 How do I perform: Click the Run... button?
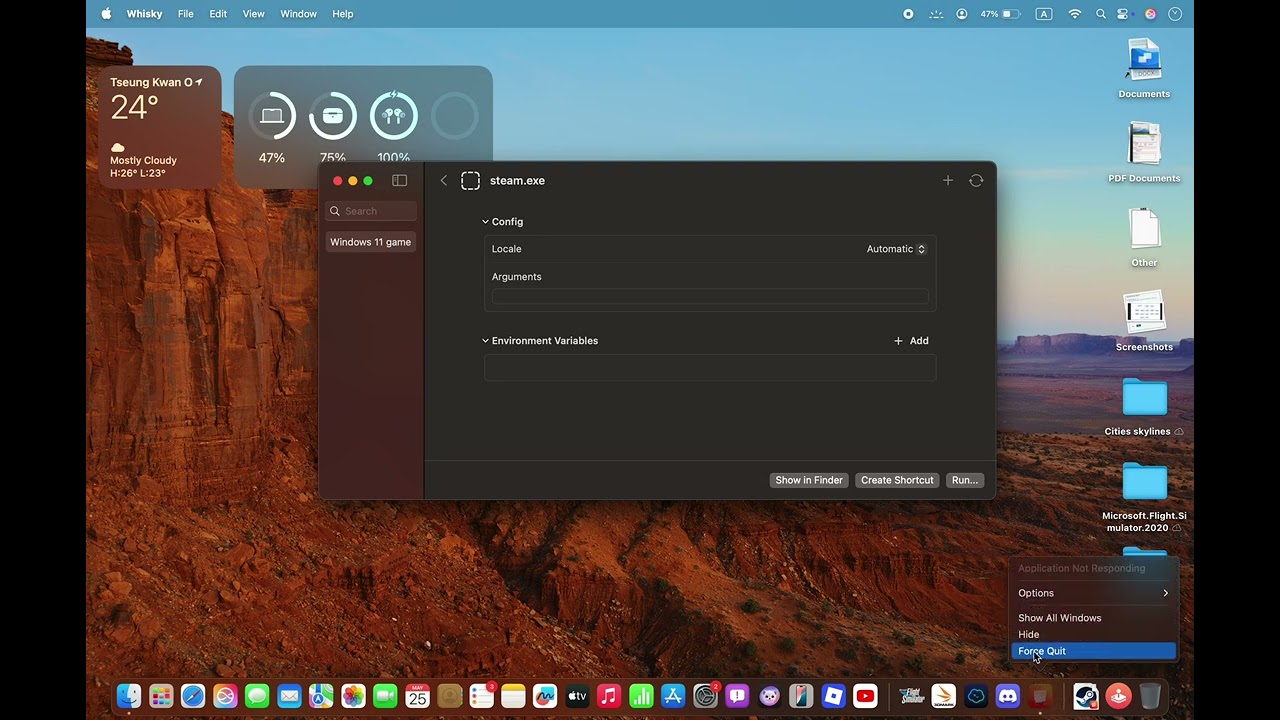(x=965, y=480)
